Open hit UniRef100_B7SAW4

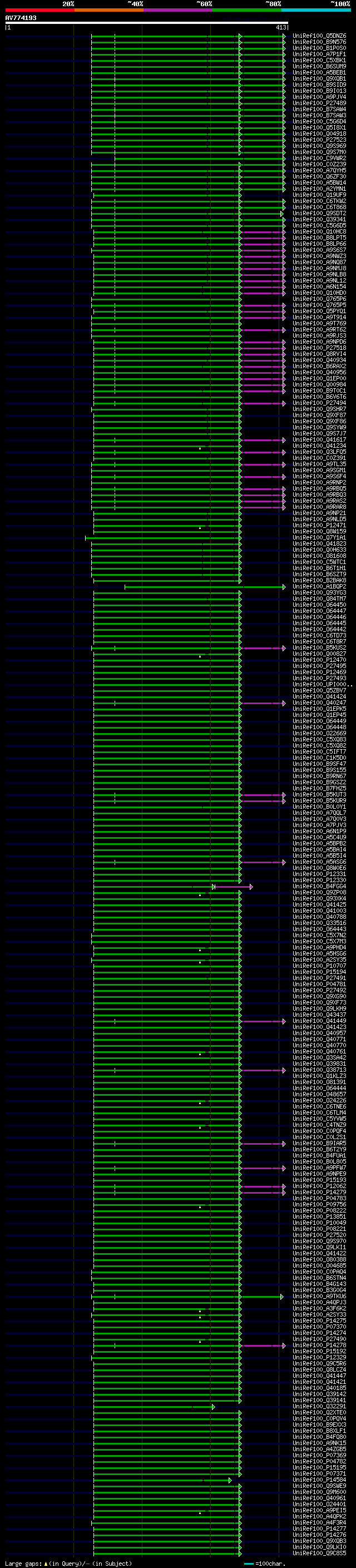point(319,109)
